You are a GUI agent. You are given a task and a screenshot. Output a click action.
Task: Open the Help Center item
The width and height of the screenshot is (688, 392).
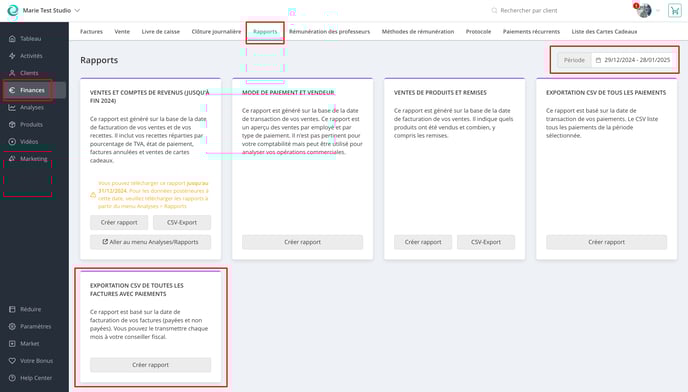tap(36, 378)
